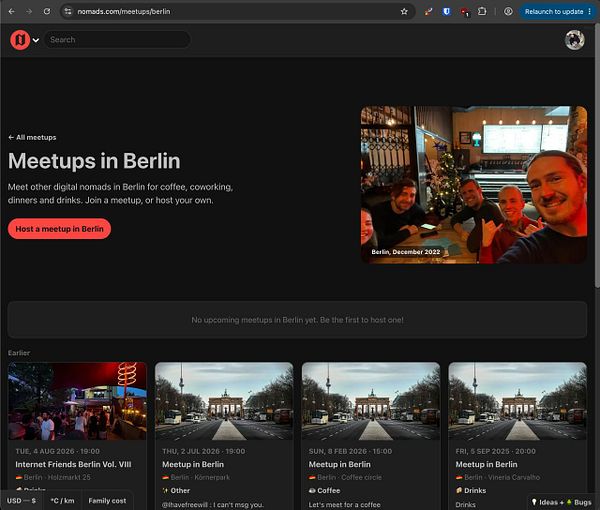Click the browser forward arrow
Image resolution: width=600 pixels, height=510 pixels.
29,11
